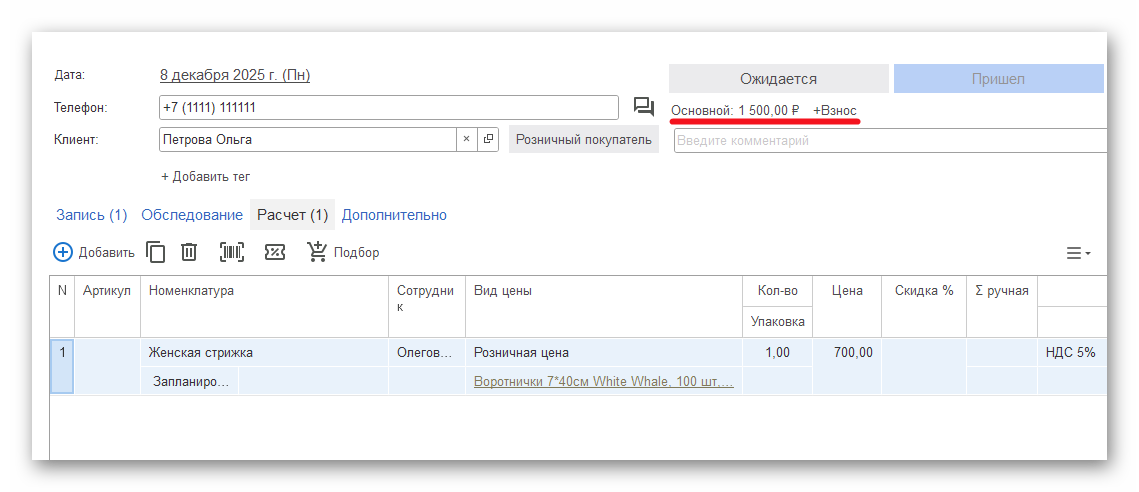Click the Добавить plus icon in toolbar

63,252
